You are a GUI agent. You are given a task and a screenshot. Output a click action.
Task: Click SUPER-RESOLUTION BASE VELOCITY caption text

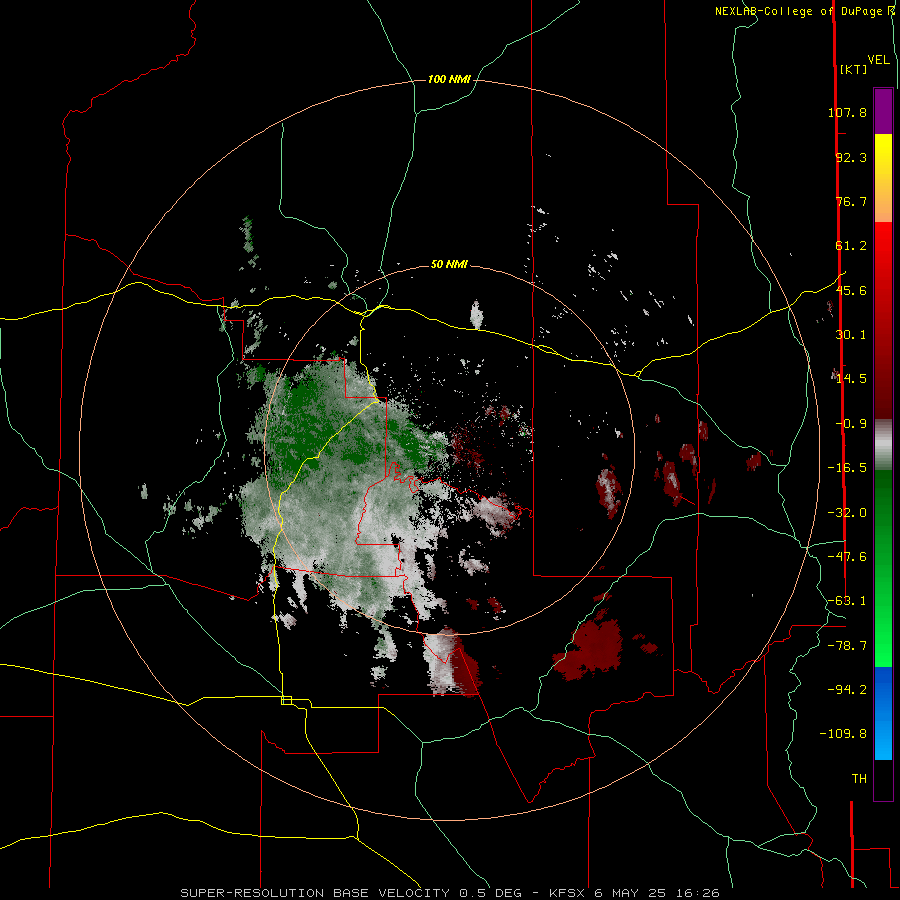click(x=317, y=893)
